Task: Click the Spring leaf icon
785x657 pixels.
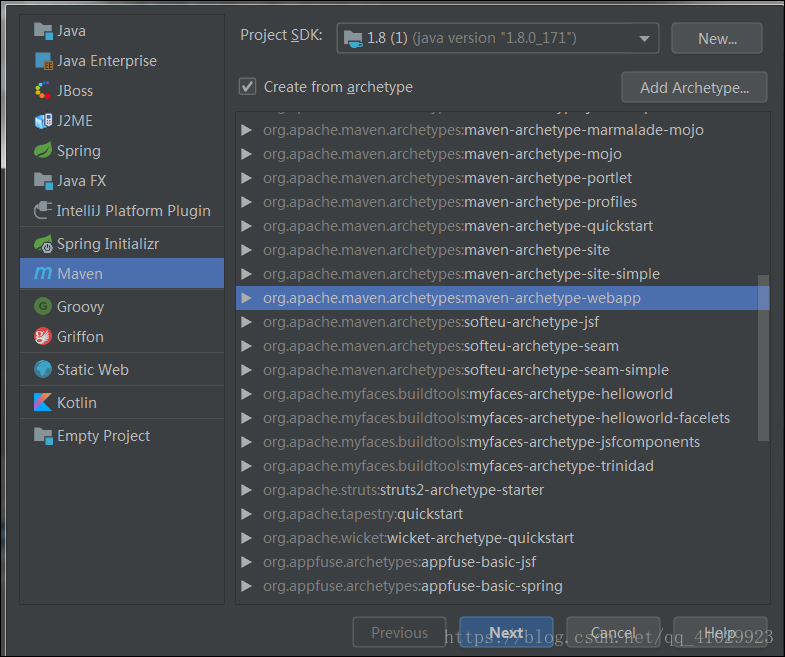Action: [x=43, y=150]
